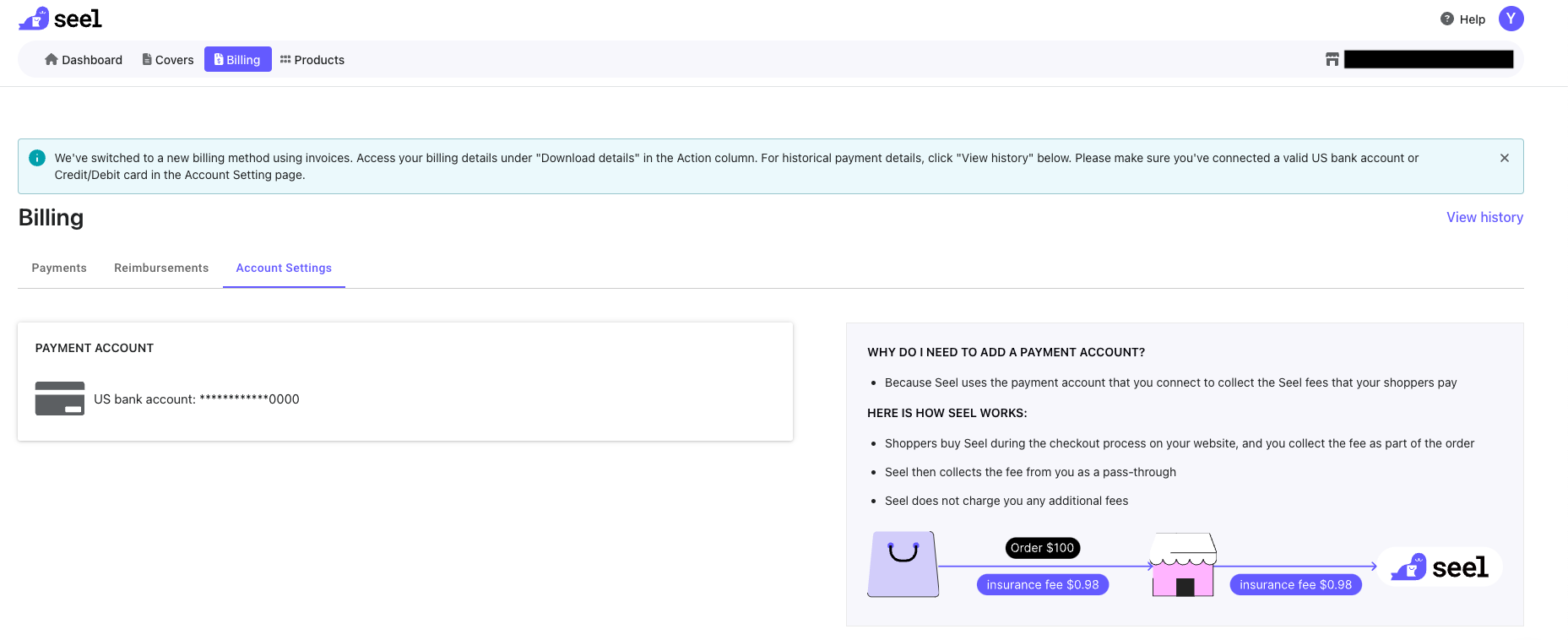Click the right insurance fee $0.98 badge
Image resolution: width=1568 pixels, height=640 pixels.
[x=1295, y=584]
